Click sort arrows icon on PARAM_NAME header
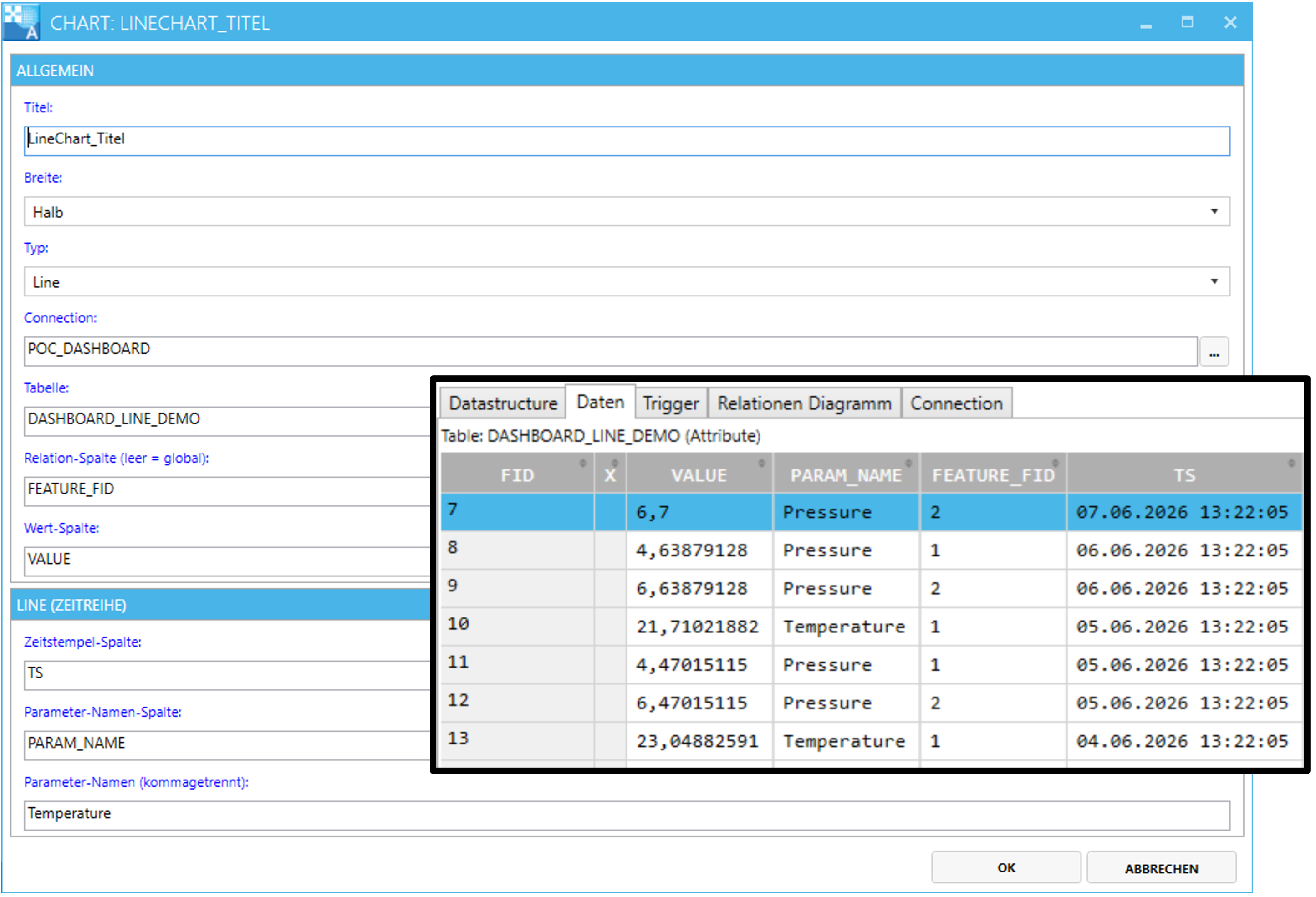1316x897 pixels. click(x=908, y=463)
